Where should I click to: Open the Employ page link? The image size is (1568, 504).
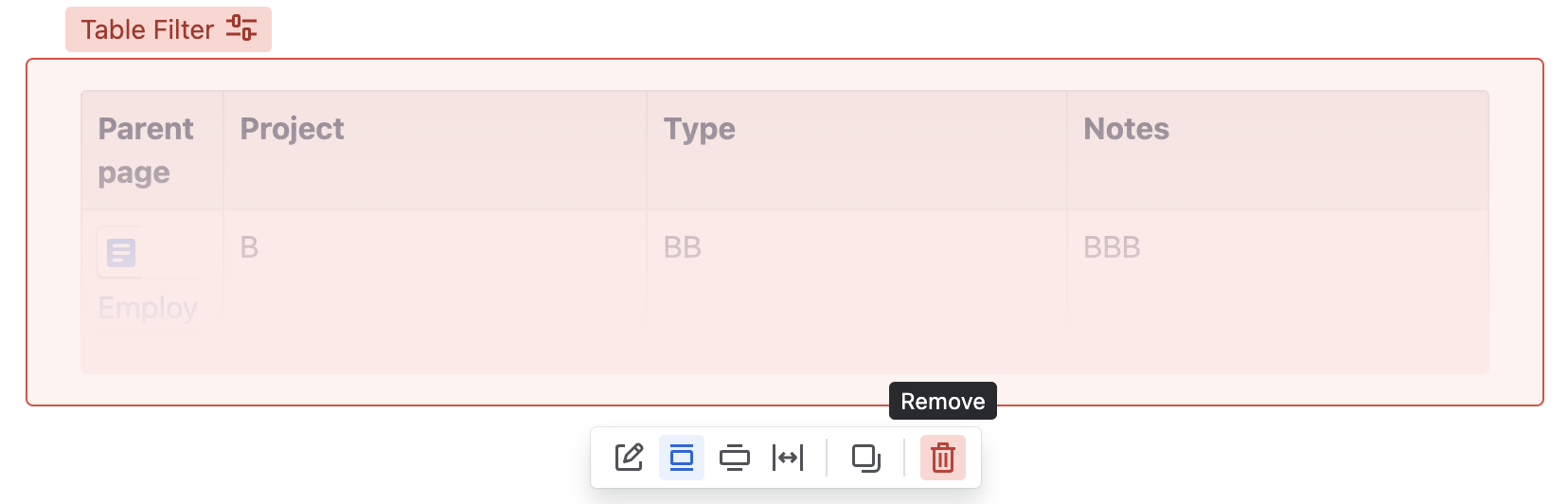pyautogui.click(x=148, y=308)
